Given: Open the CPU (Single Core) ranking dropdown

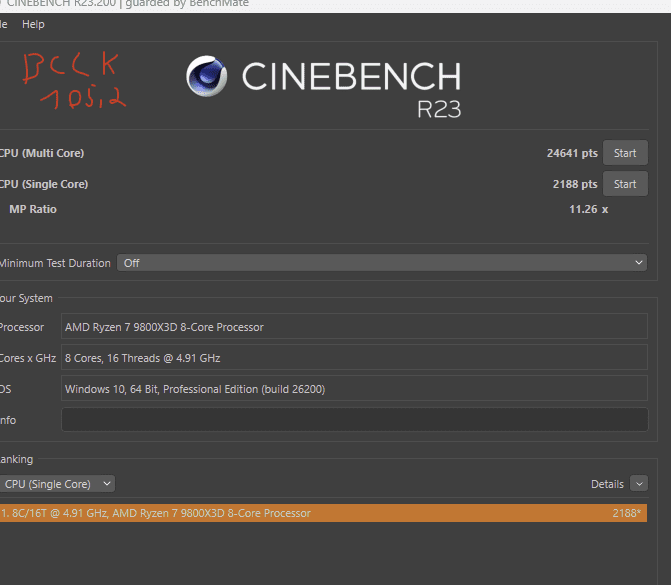Looking at the screenshot, I should tap(57, 484).
